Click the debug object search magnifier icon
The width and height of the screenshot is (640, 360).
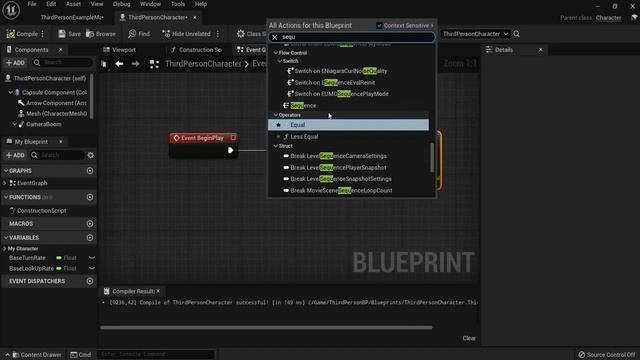pyautogui.click(x=517, y=34)
